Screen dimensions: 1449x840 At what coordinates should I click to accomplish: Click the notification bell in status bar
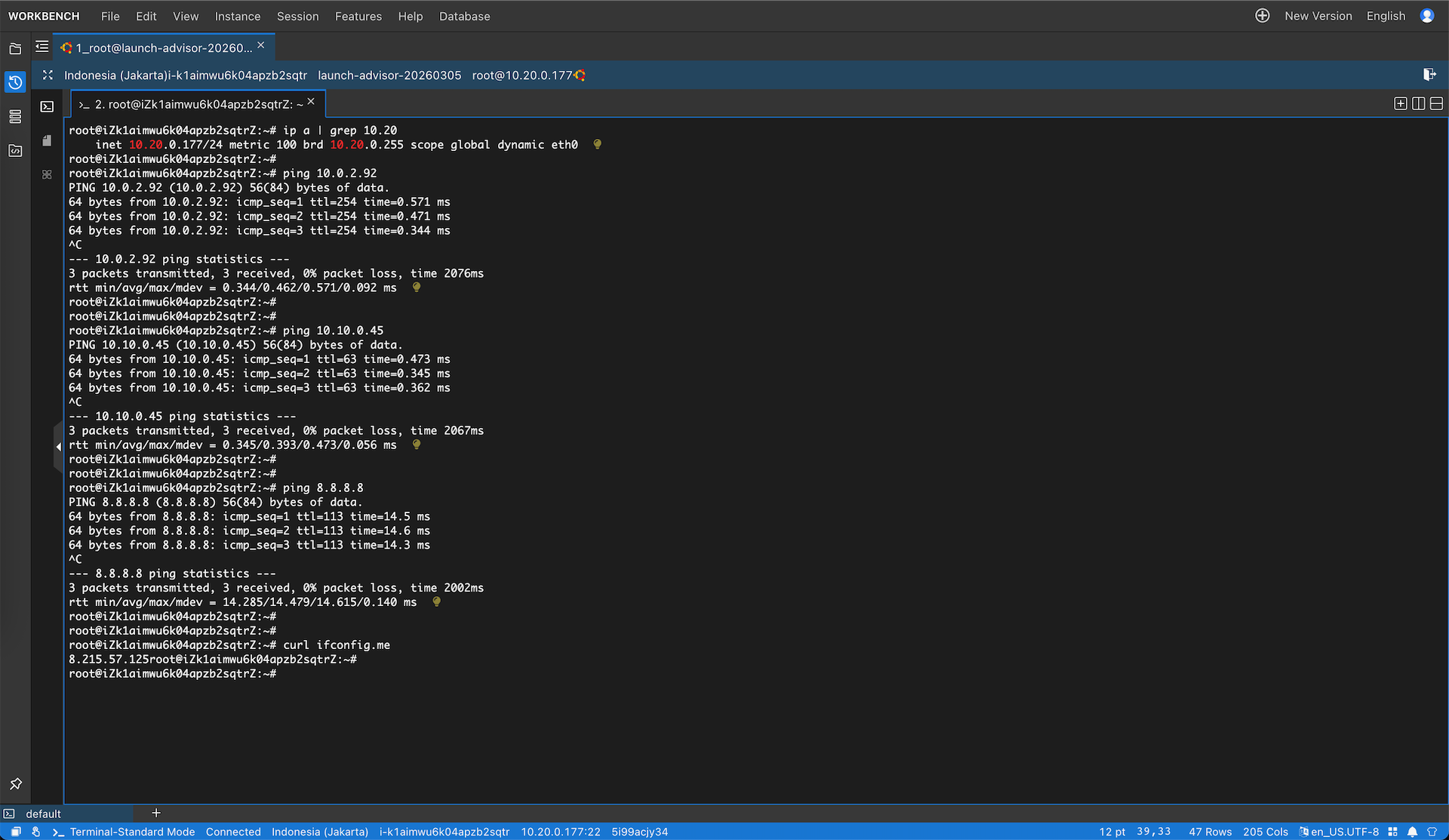pos(1412,832)
